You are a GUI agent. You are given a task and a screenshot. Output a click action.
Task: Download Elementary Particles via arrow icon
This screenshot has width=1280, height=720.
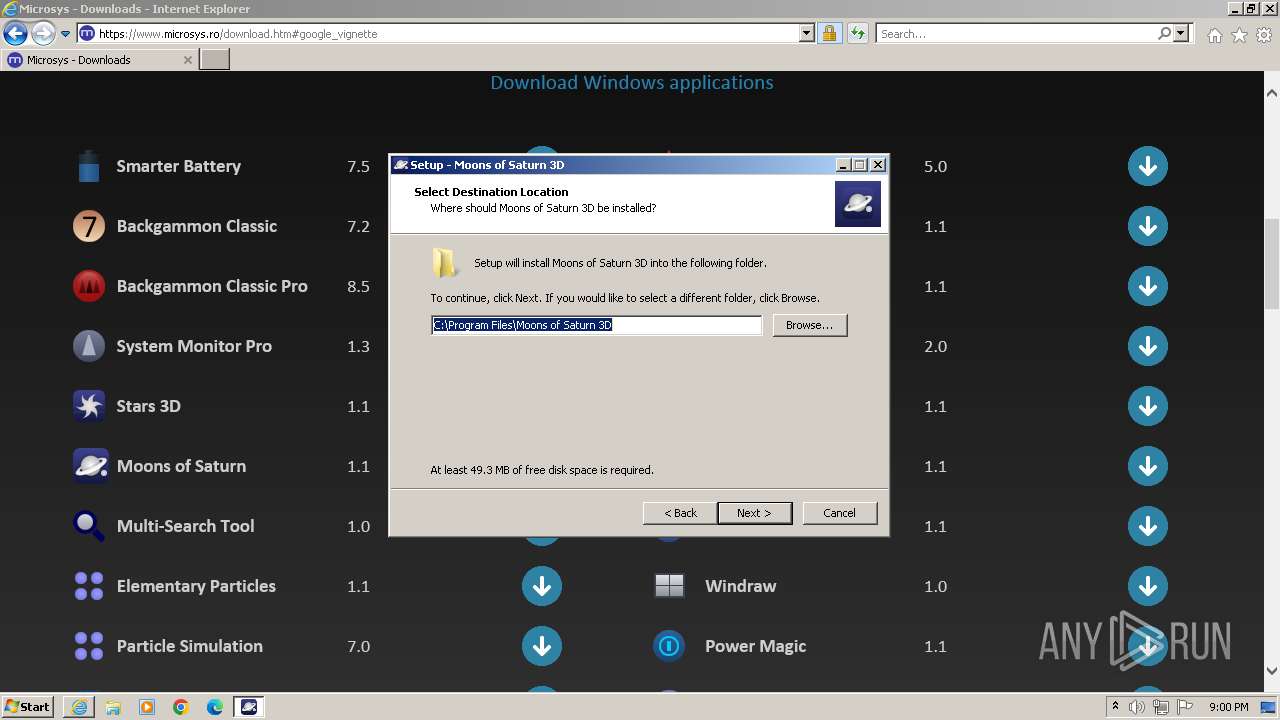coord(542,586)
